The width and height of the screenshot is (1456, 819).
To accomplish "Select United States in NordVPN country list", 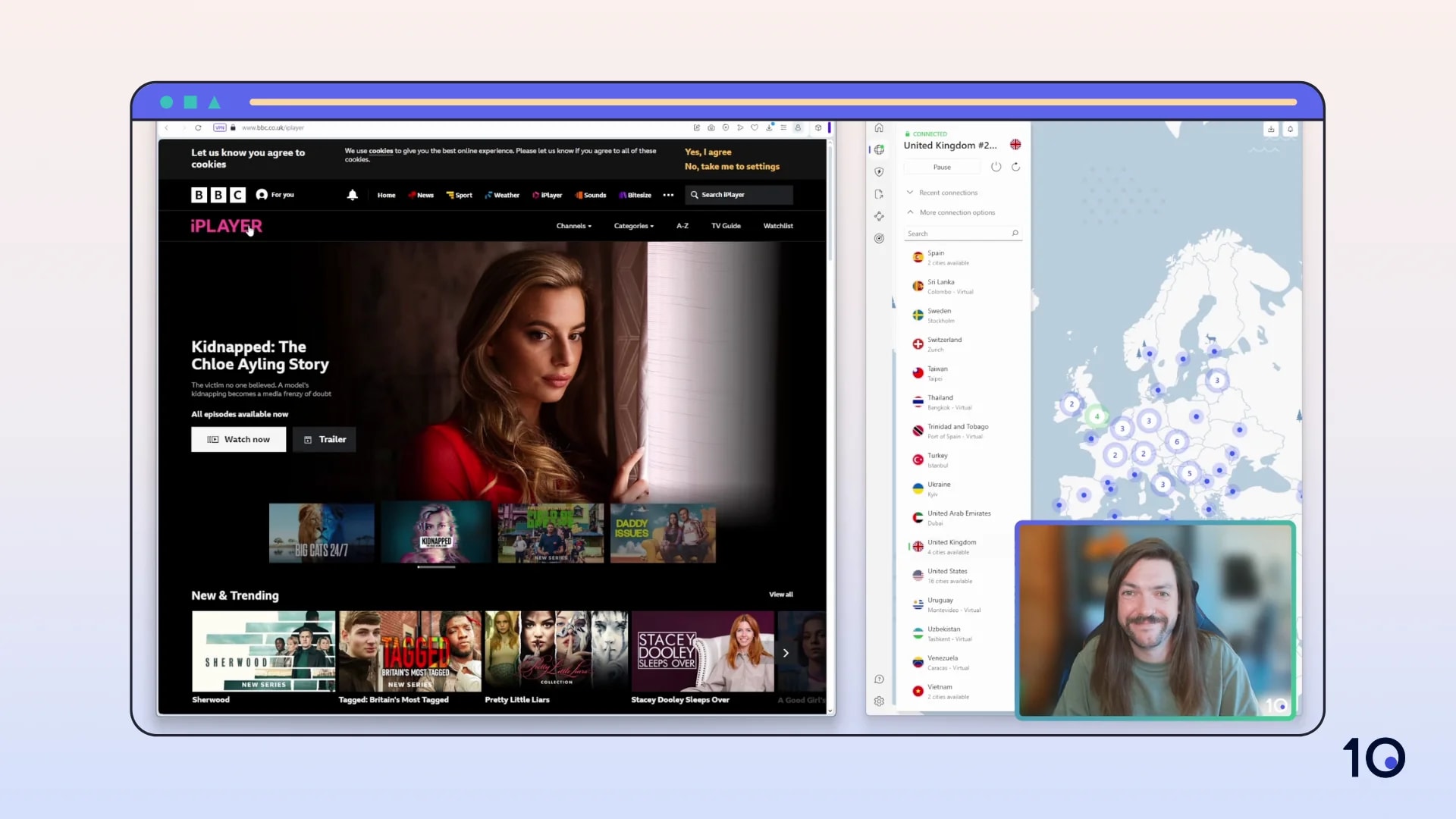I will click(963, 576).
